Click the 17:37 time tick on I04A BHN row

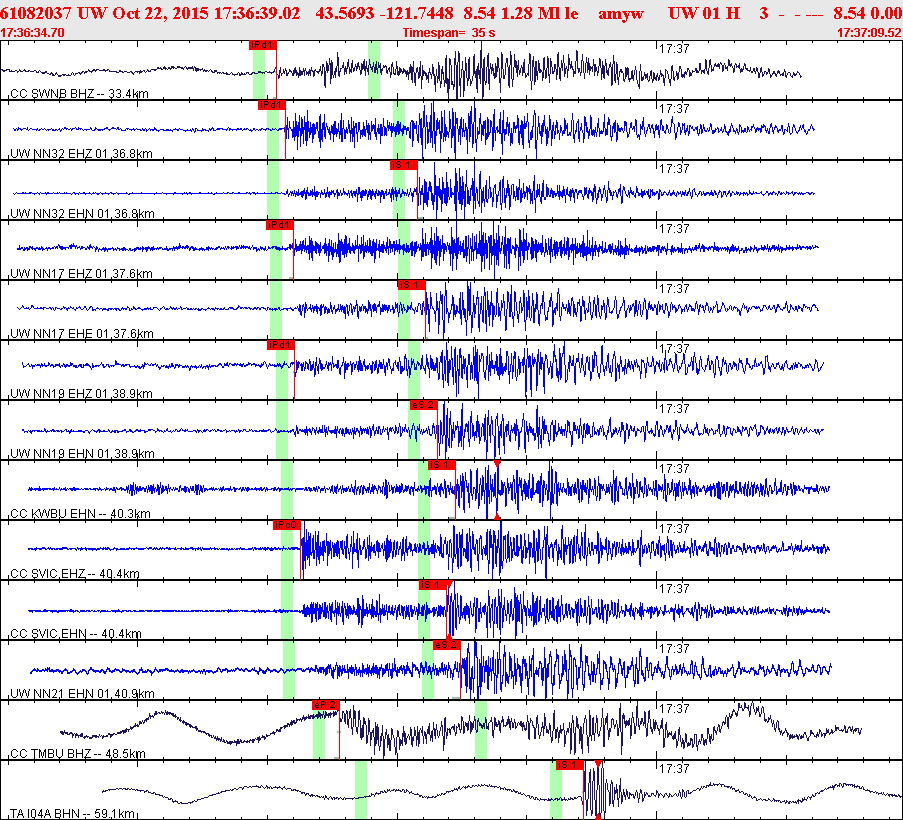click(674, 769)
